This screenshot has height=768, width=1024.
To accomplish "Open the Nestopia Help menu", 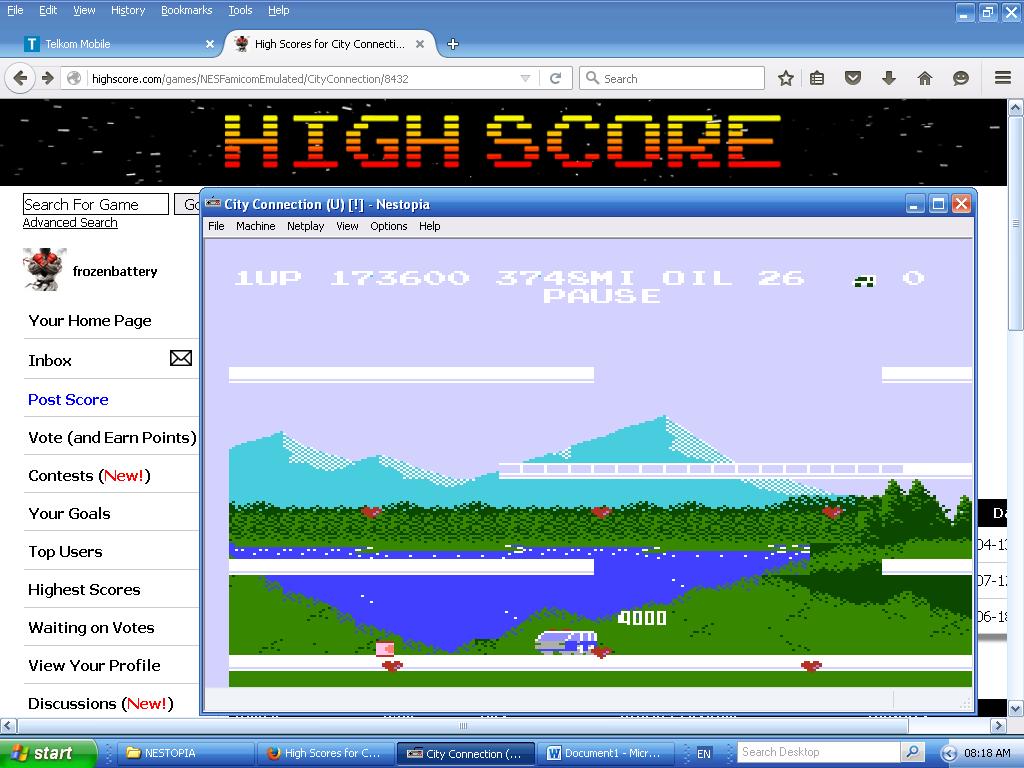I will pos(430,226).
